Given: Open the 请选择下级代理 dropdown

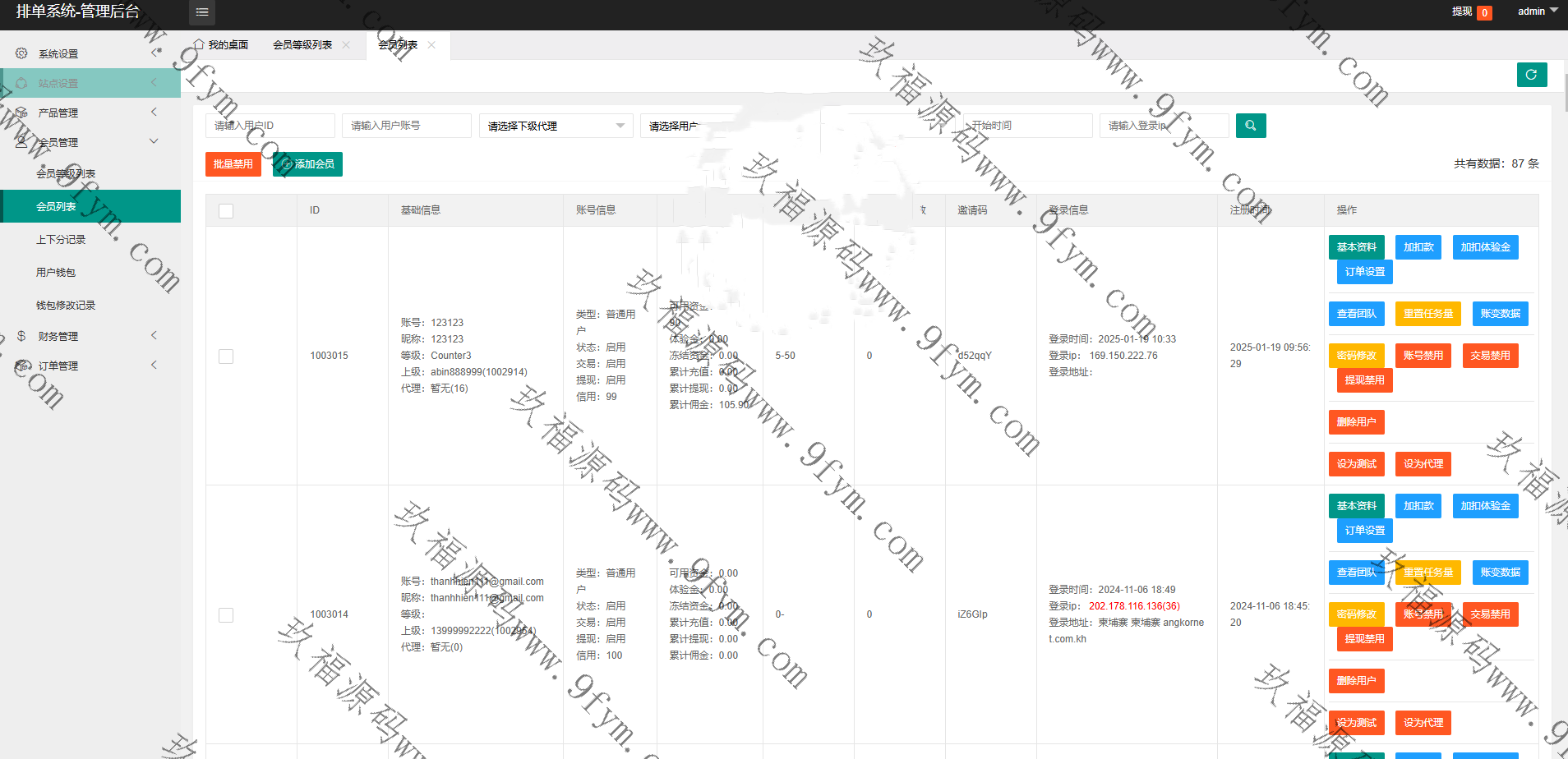Looking at the screenshot, I should coord(556,126).
